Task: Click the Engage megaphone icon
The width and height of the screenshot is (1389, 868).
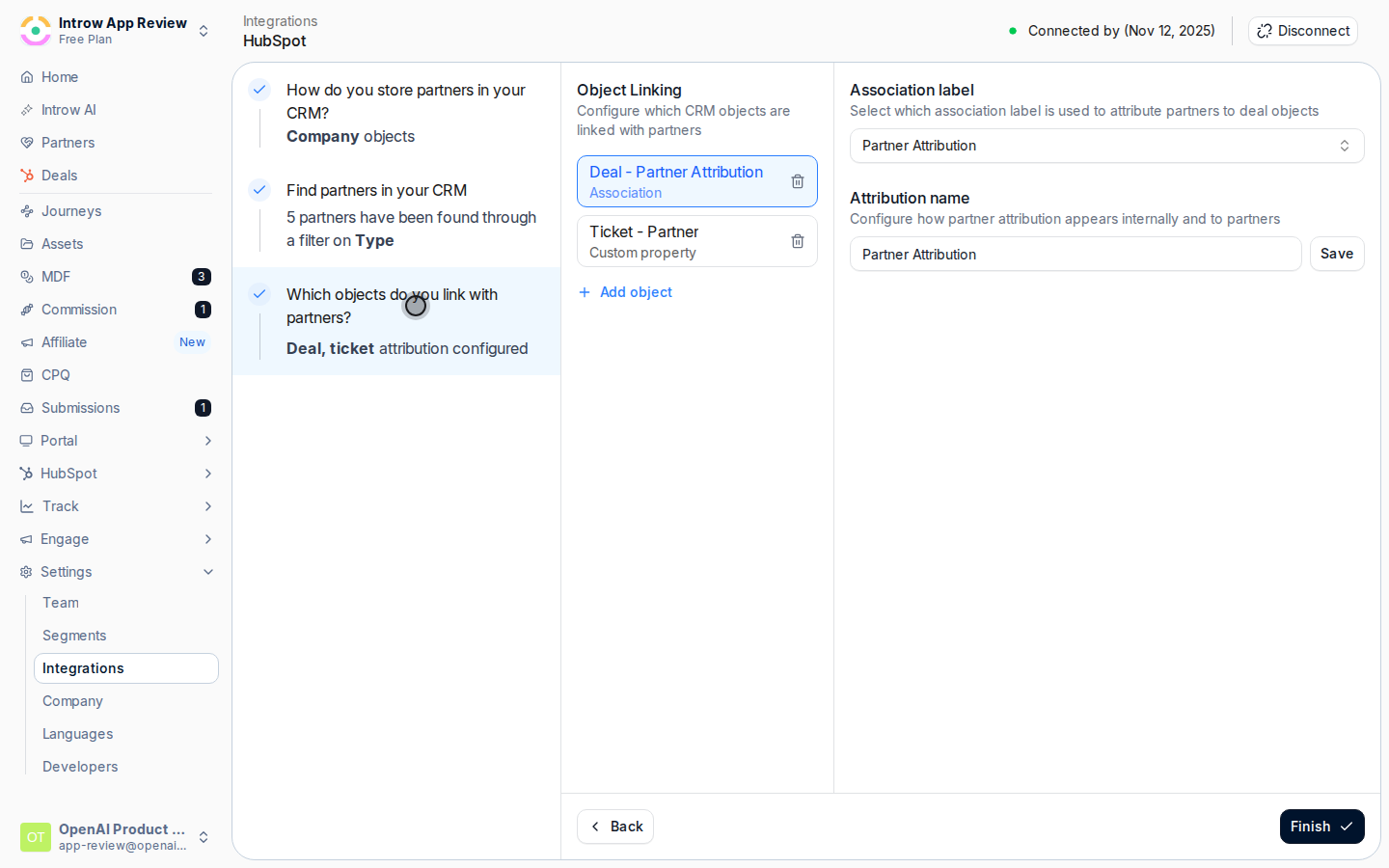Action: tap(27, 539)
